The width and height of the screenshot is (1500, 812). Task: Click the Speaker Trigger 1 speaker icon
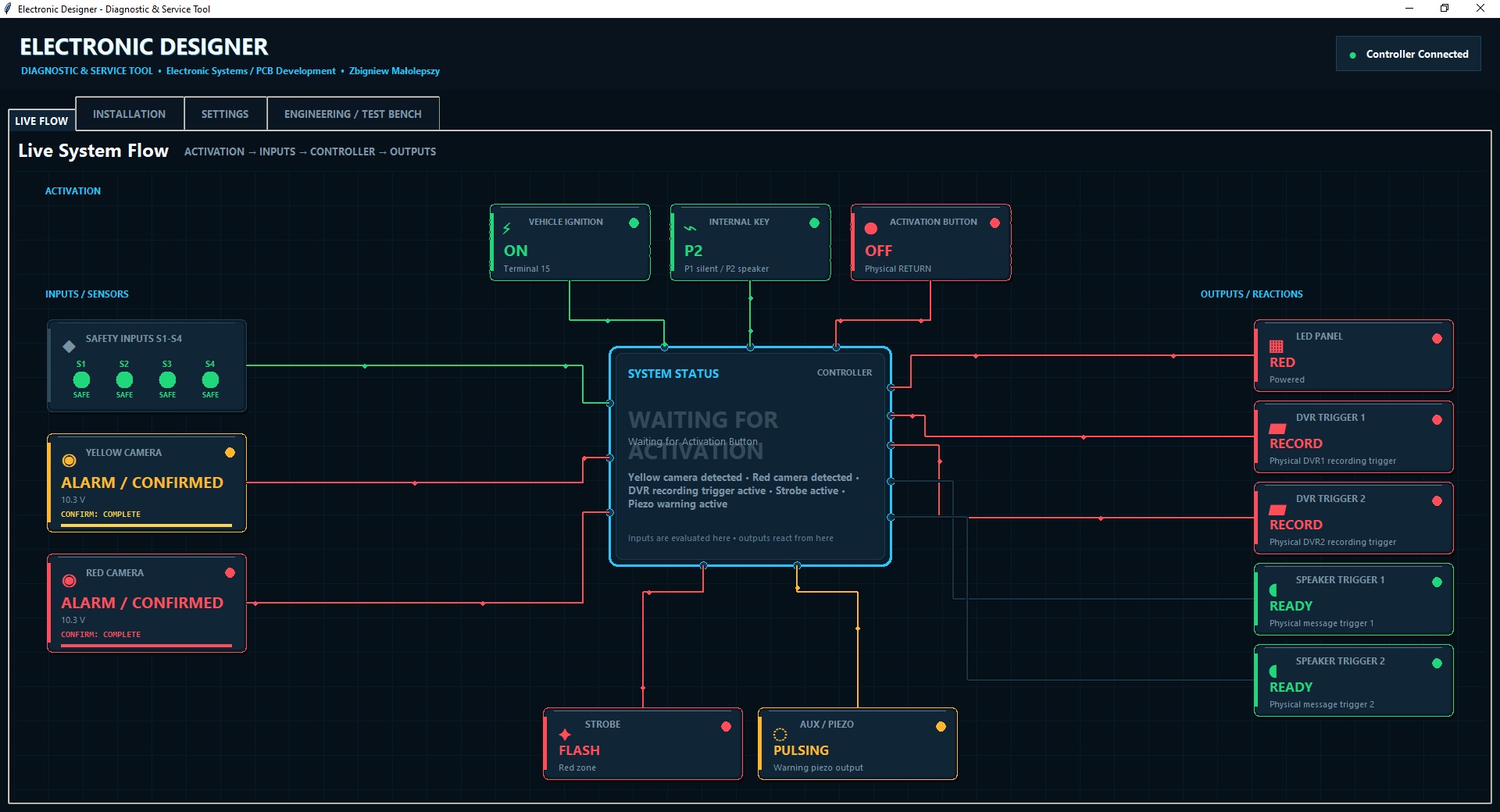coord(1273,590)
